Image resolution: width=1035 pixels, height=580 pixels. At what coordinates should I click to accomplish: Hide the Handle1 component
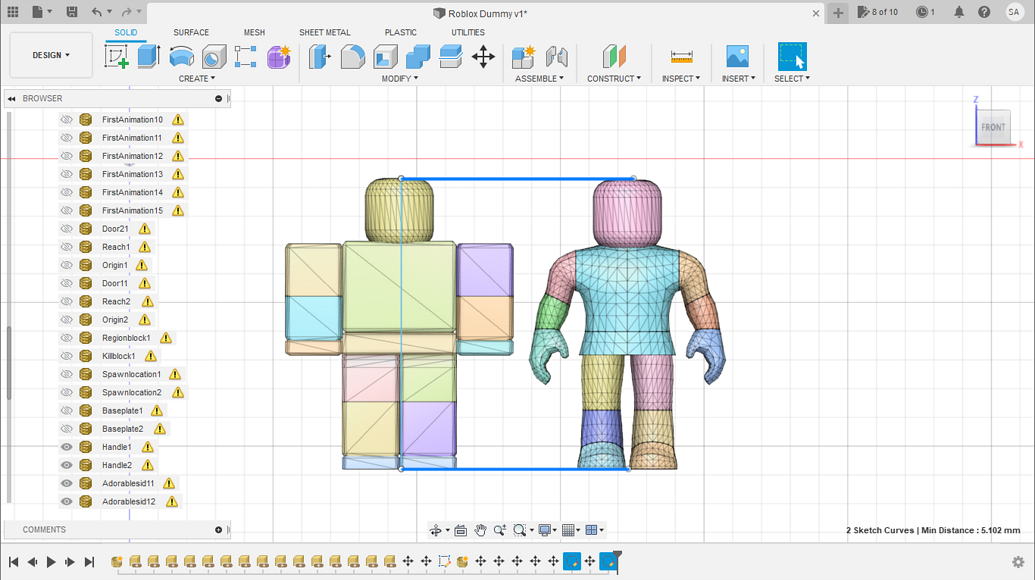(x=67, y=447)
